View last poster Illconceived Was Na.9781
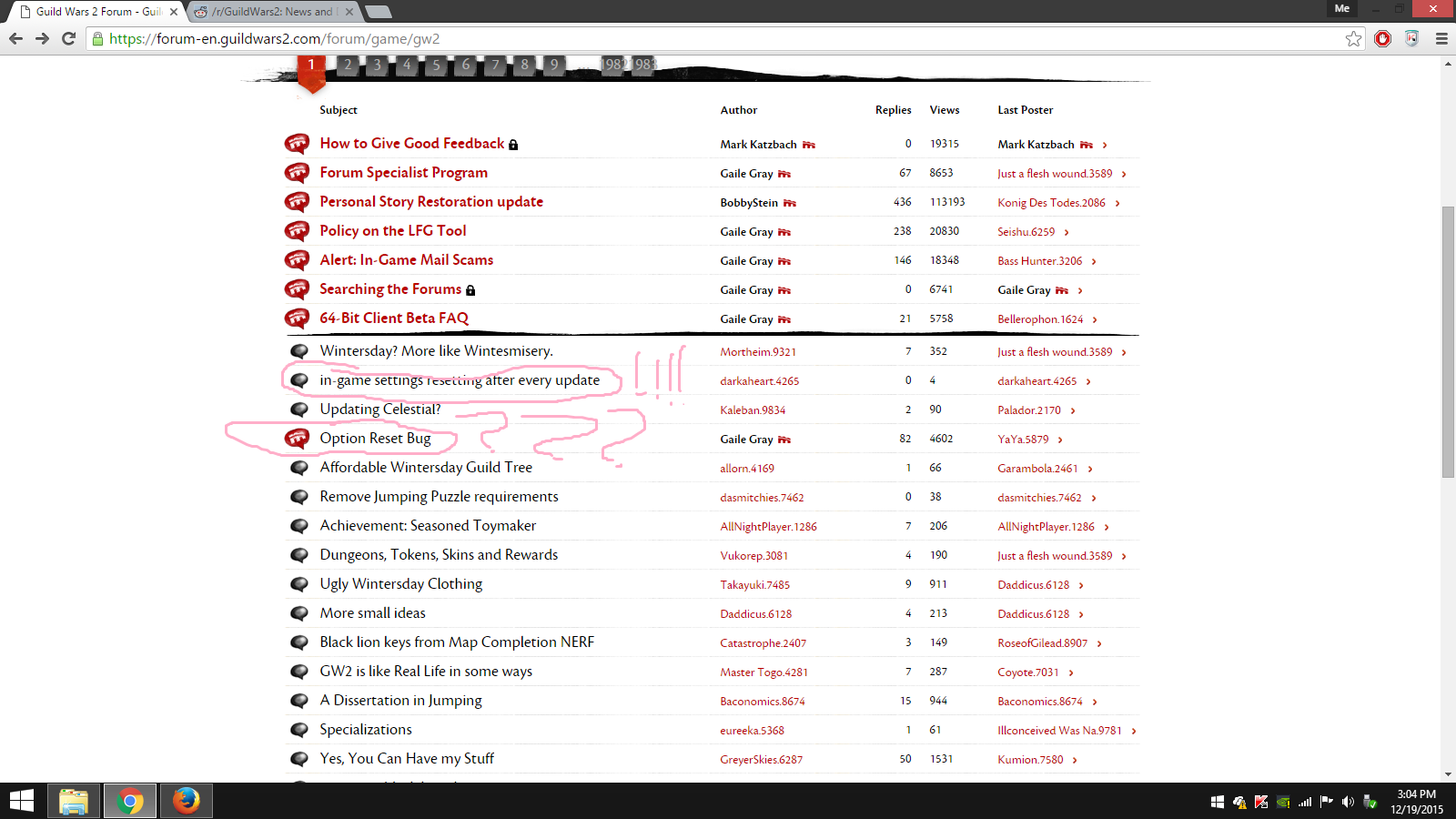The width and height of the screenshot is (1456, 819). pos(1059,731)
